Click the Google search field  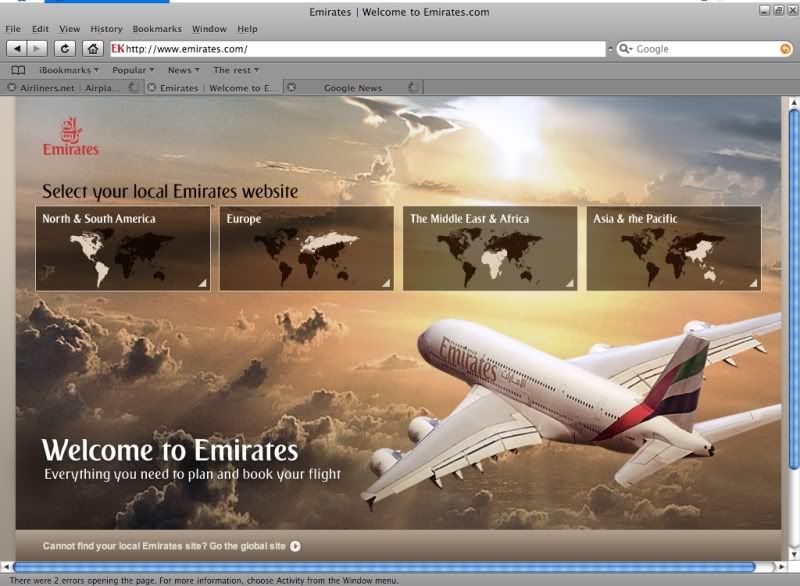pyautogui.click(x=706, y=49)
